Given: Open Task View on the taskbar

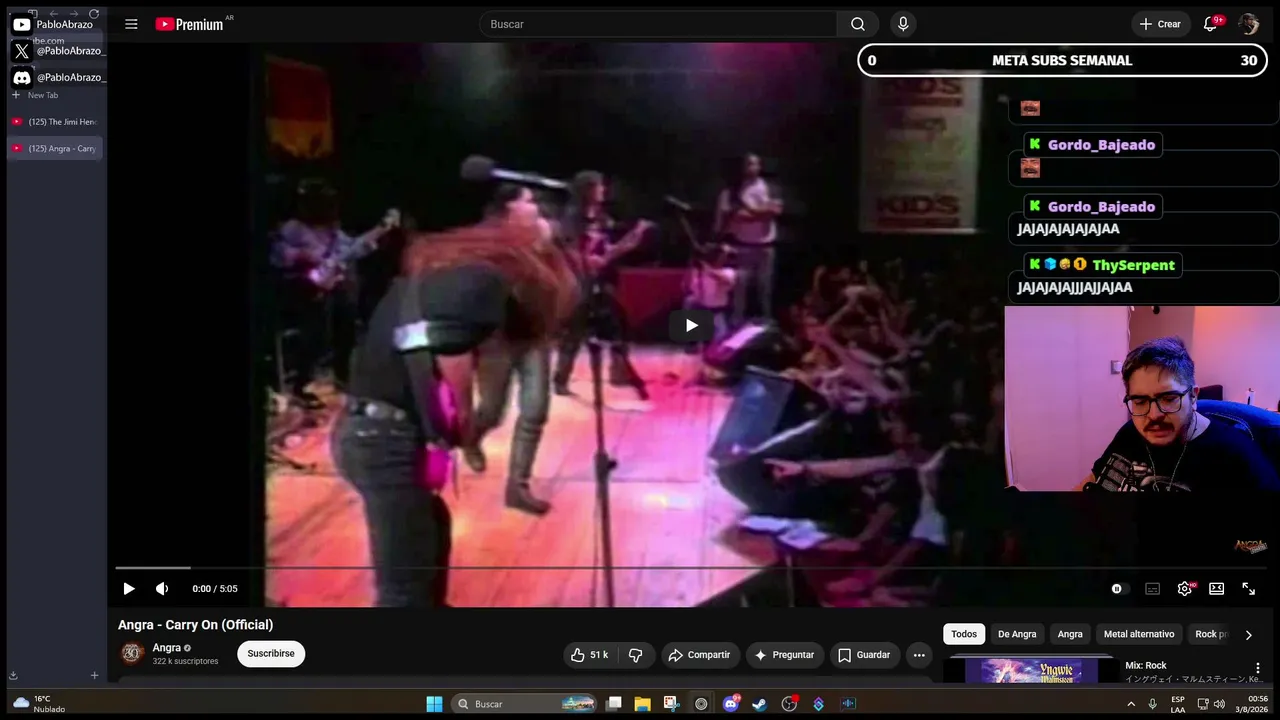Looking at the screenshot, I should pyautogui.click(x=614, y=704).
